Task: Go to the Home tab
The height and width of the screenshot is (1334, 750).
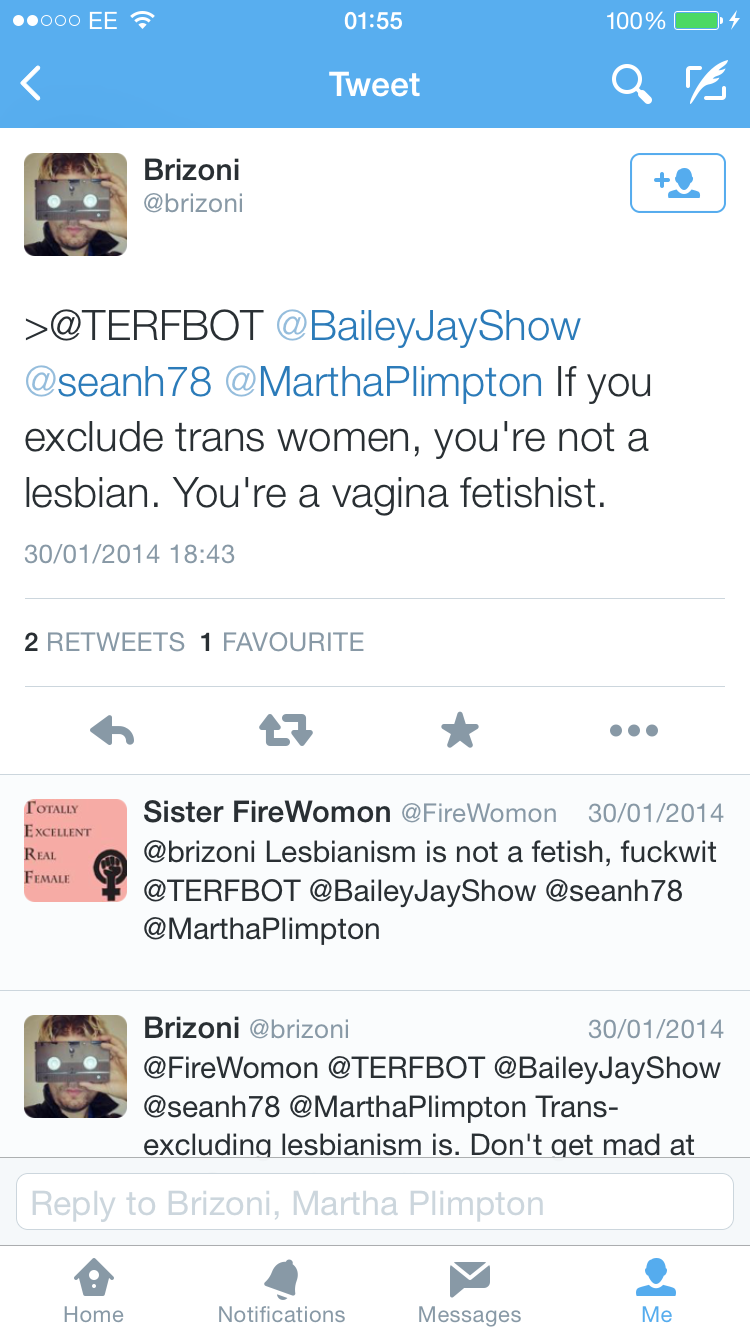Action: coord(93,1291)
